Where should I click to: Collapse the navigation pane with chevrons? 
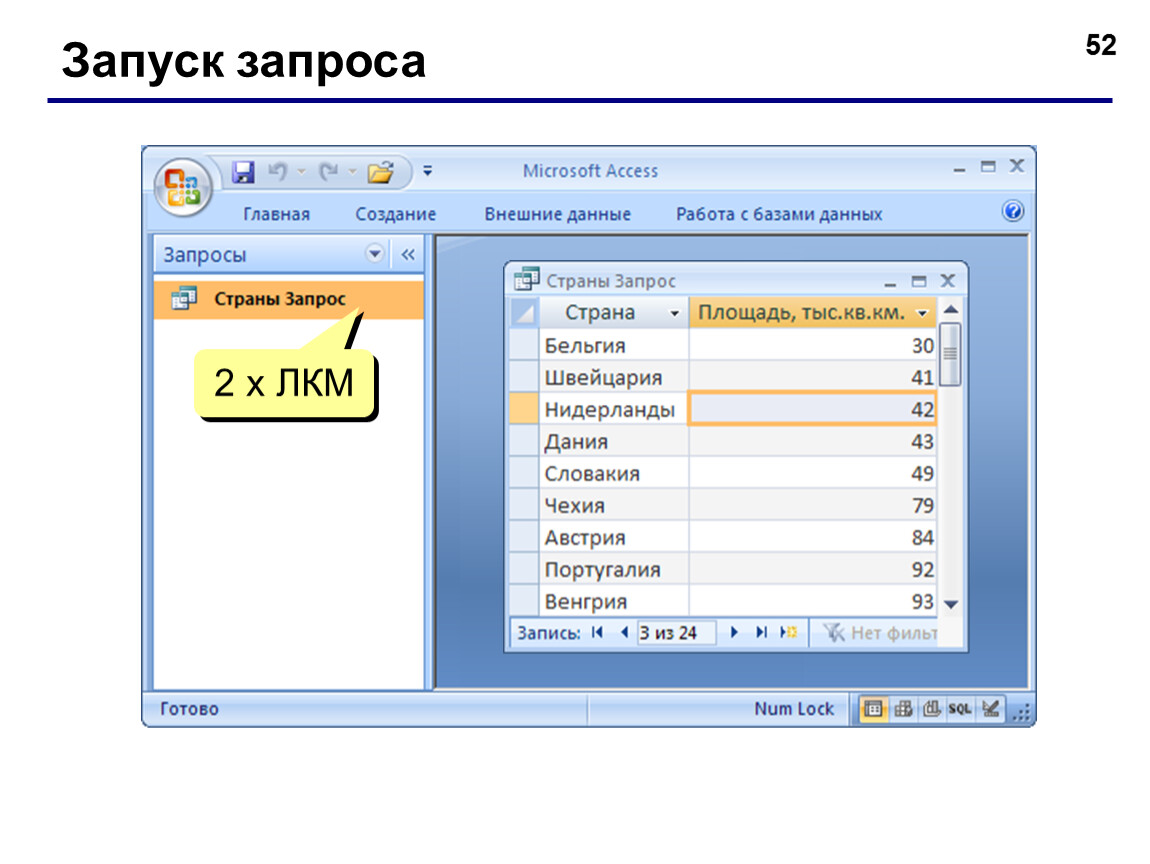coord(408,255)
